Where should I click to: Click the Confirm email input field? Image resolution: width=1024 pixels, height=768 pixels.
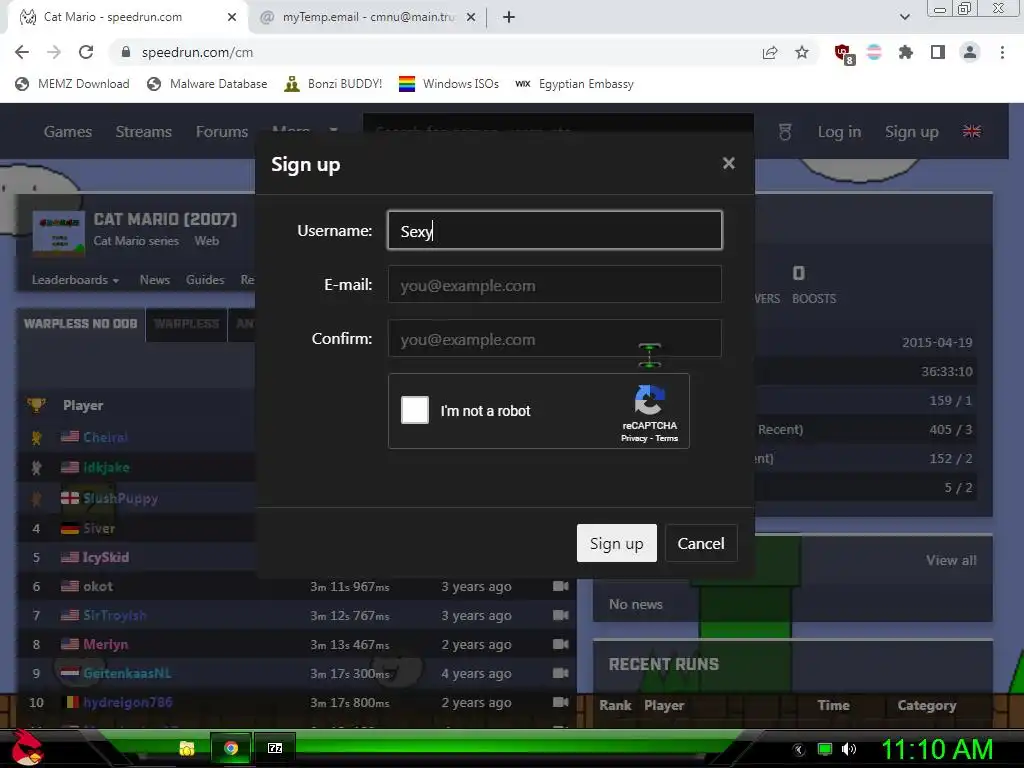click(555, 338)
